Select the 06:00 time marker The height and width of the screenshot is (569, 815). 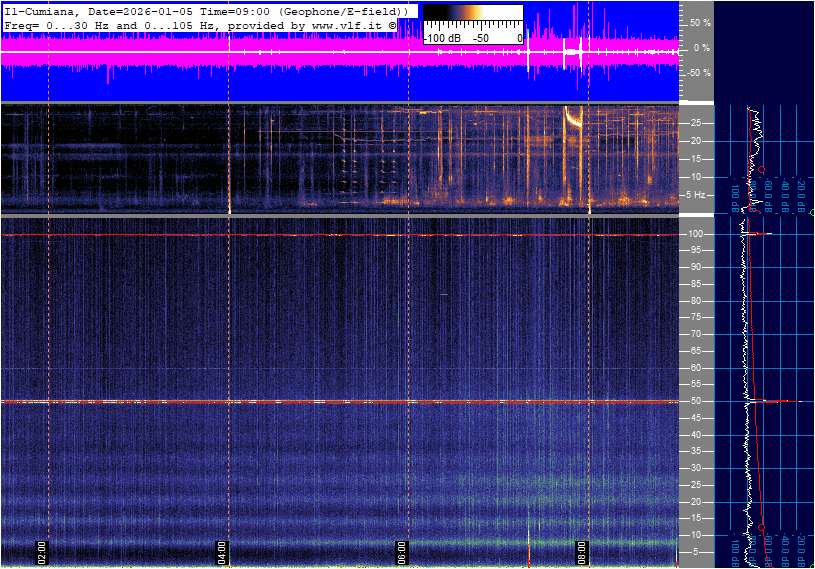[x=401, y=551]
